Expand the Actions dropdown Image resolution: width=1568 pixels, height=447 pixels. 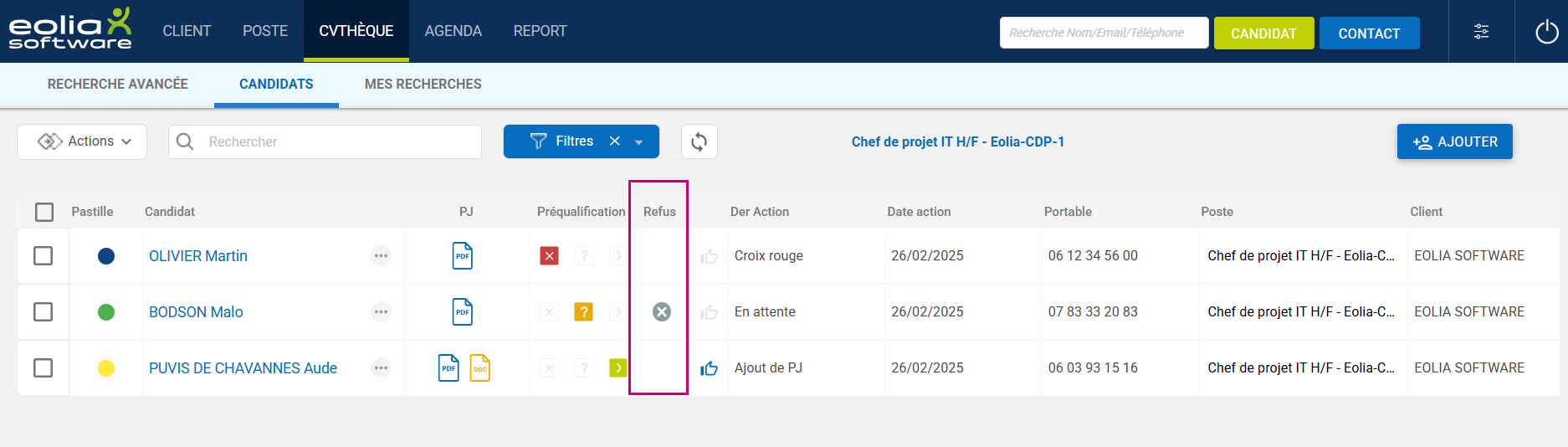[x=82, y=141]
